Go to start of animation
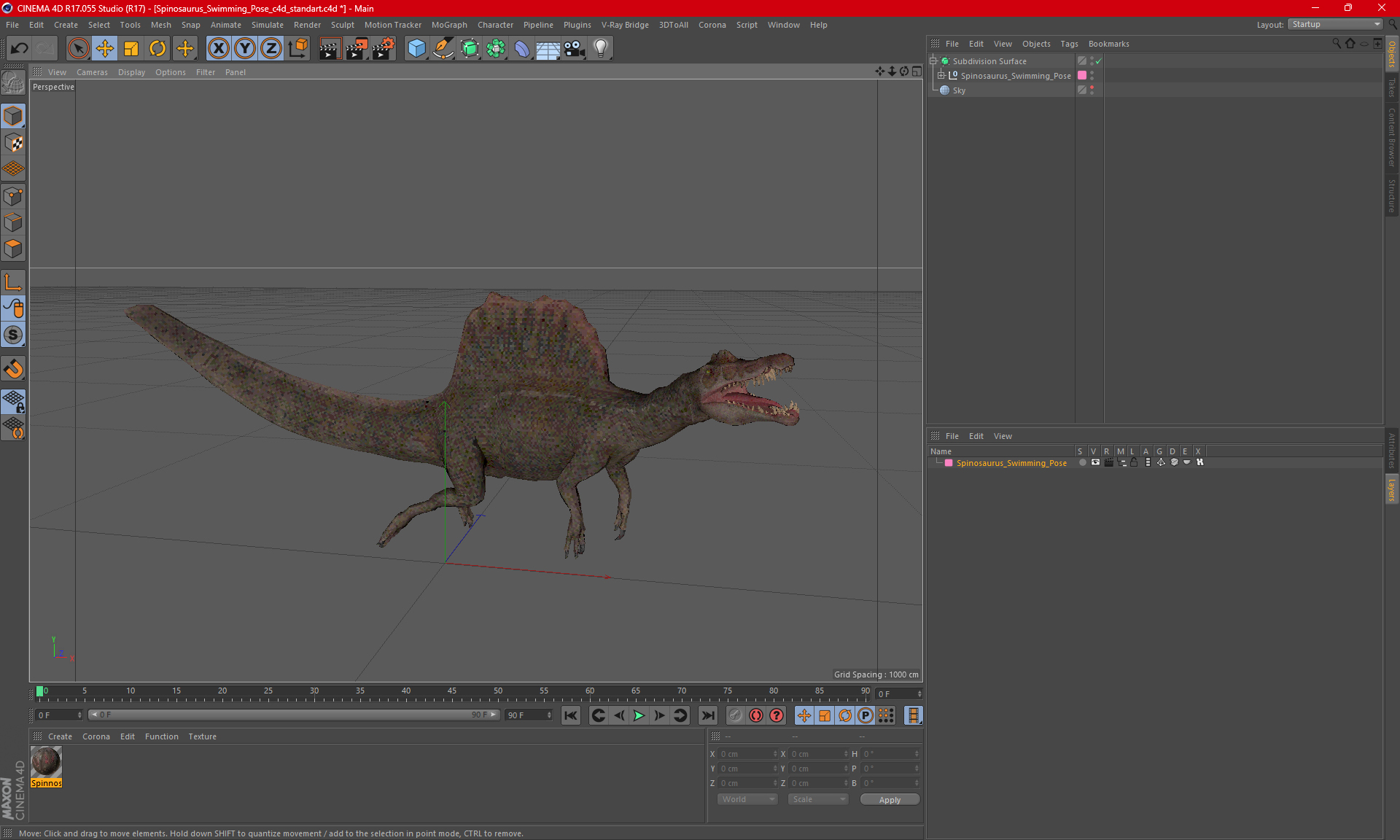The height and width of the screenshot is (840, 1400). [570, 715]
